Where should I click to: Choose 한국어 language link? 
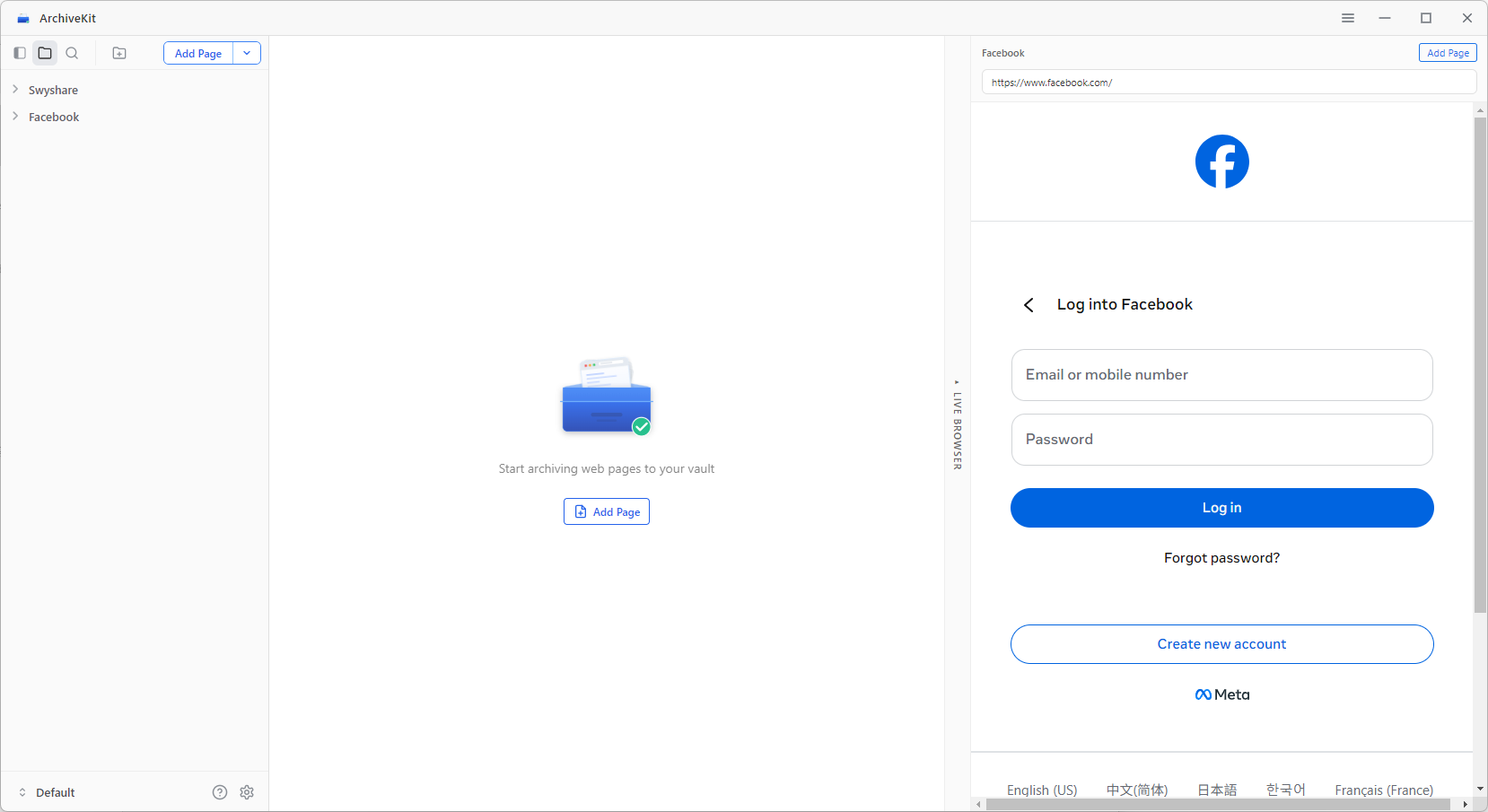1285,790
